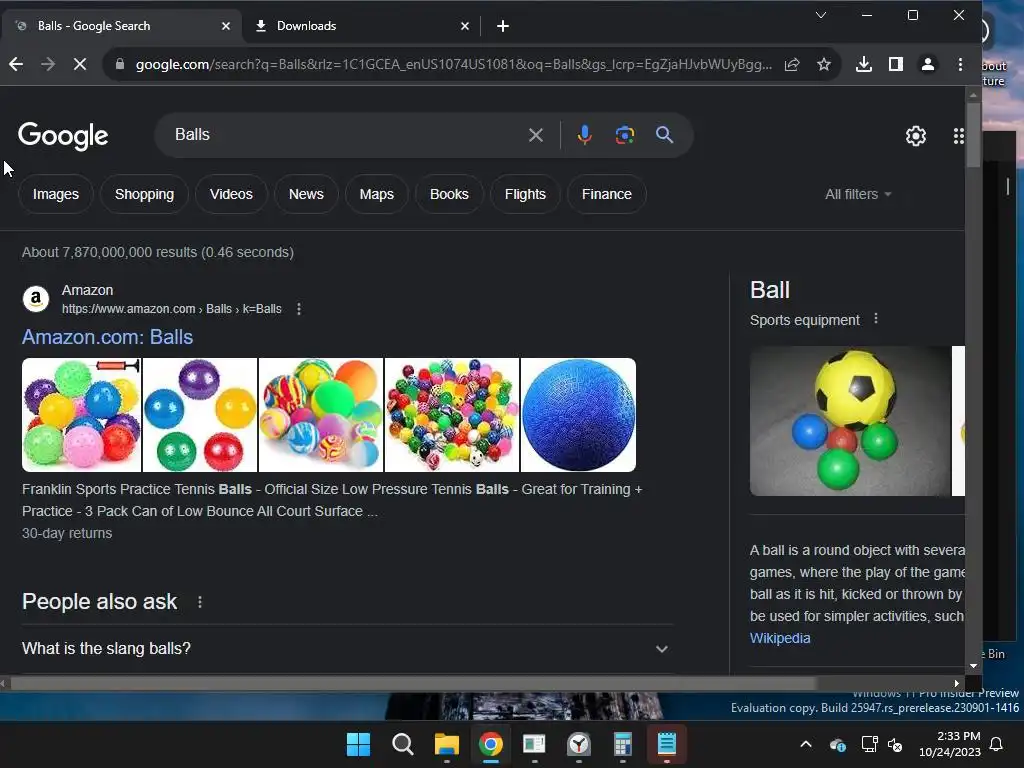The height and width of the screenshot is (768, 1024).
Task: Clear the Balls search query
Action: point(536,135)
